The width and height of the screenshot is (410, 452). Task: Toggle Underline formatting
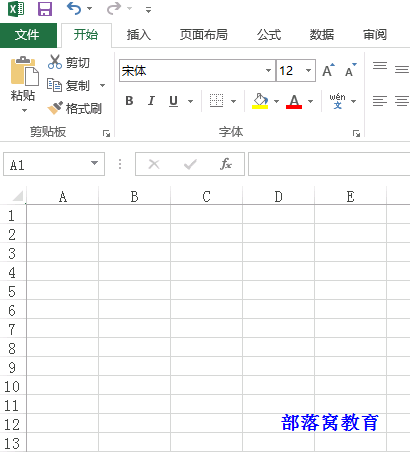(x=173, y=101)
